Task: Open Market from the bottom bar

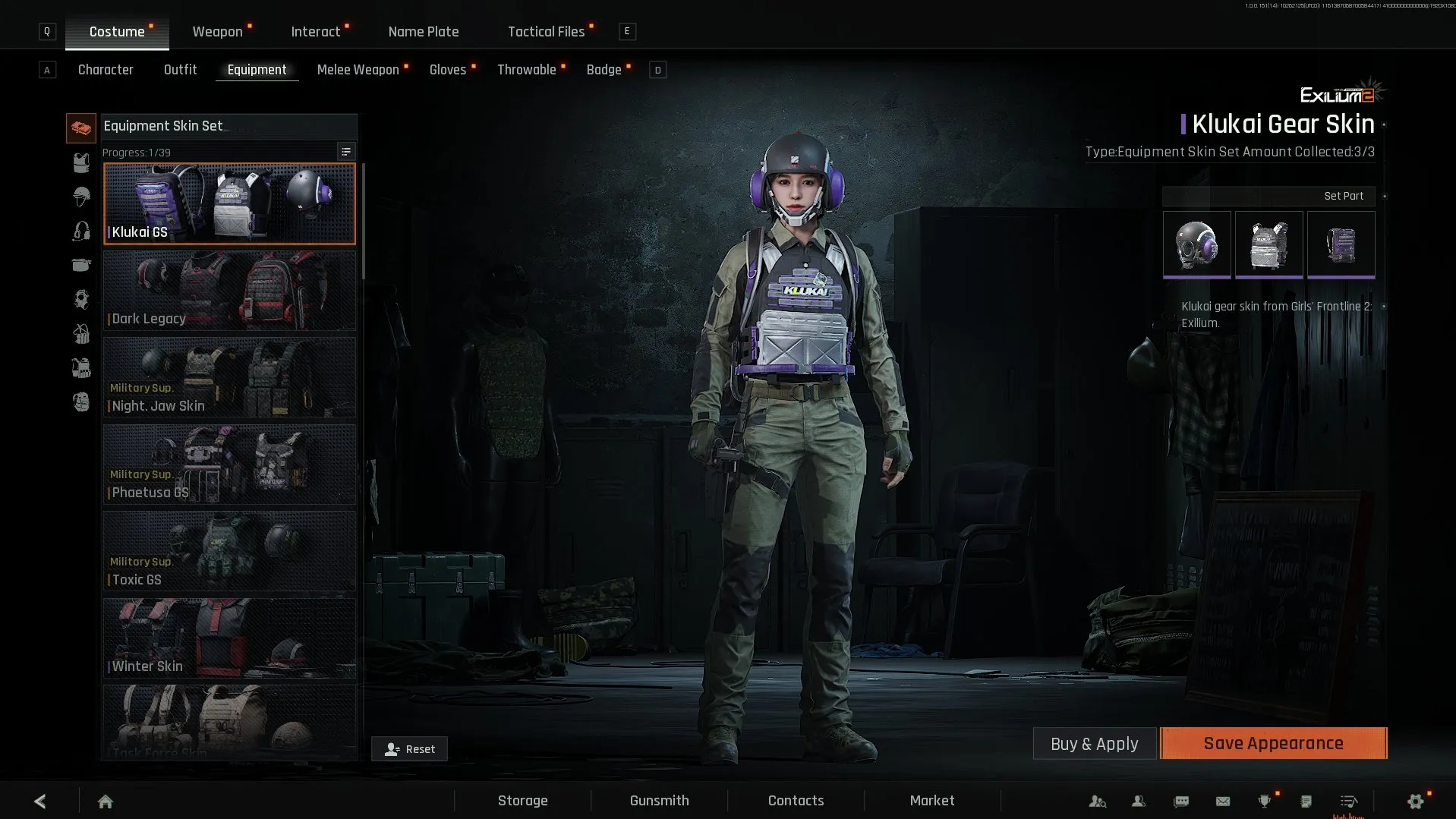Action: click(x=932, y=801)
